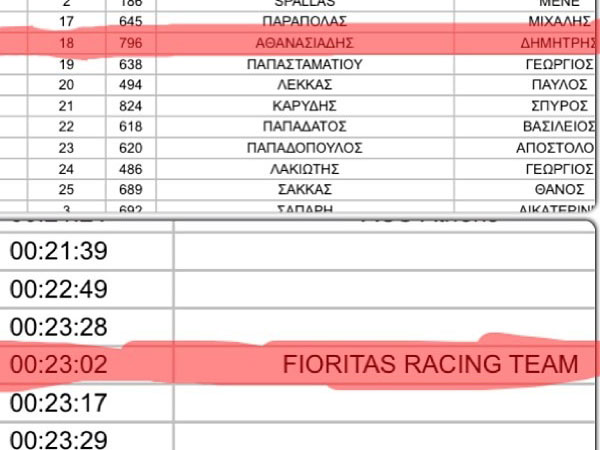Click the time value 00:23:29

point(59,439)
